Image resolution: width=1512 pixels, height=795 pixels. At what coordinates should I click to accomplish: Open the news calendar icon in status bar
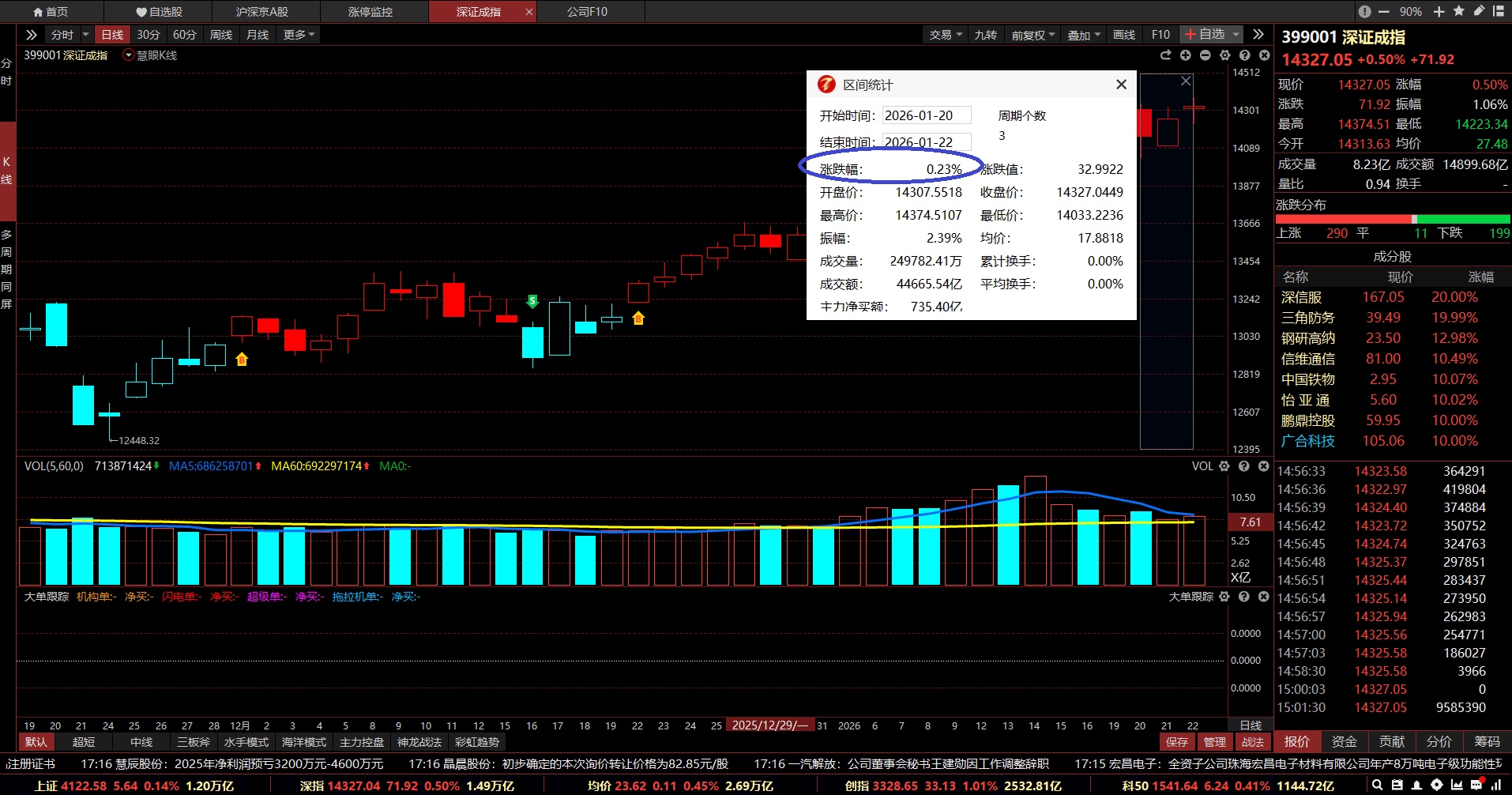click(1397, 786)
